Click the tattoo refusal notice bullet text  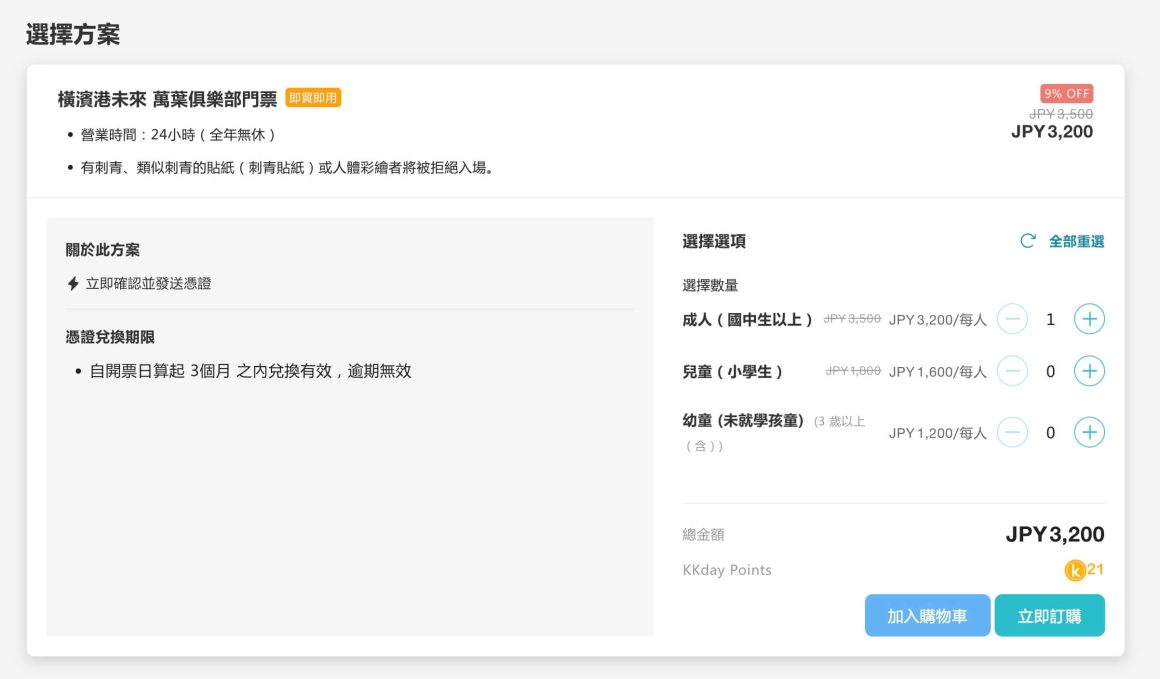[287, 168]
